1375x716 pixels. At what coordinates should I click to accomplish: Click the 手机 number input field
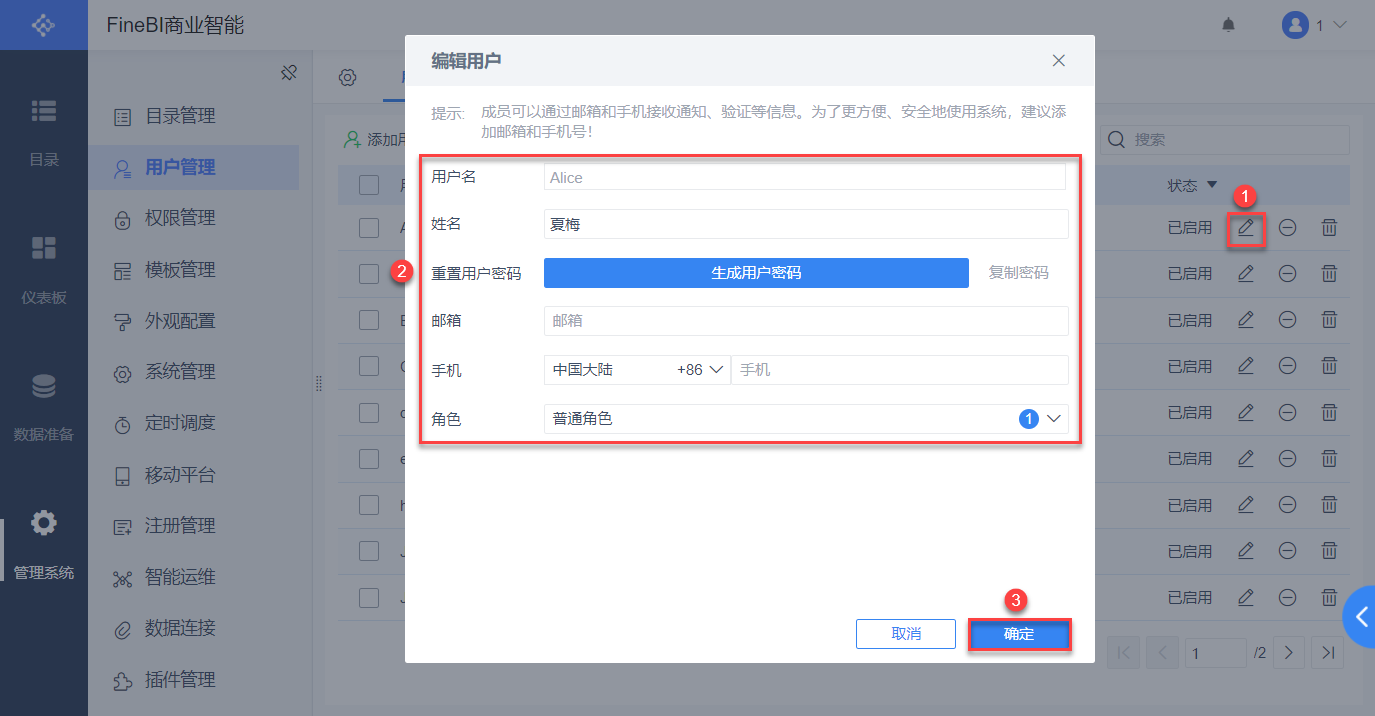(x=900, y=370)
